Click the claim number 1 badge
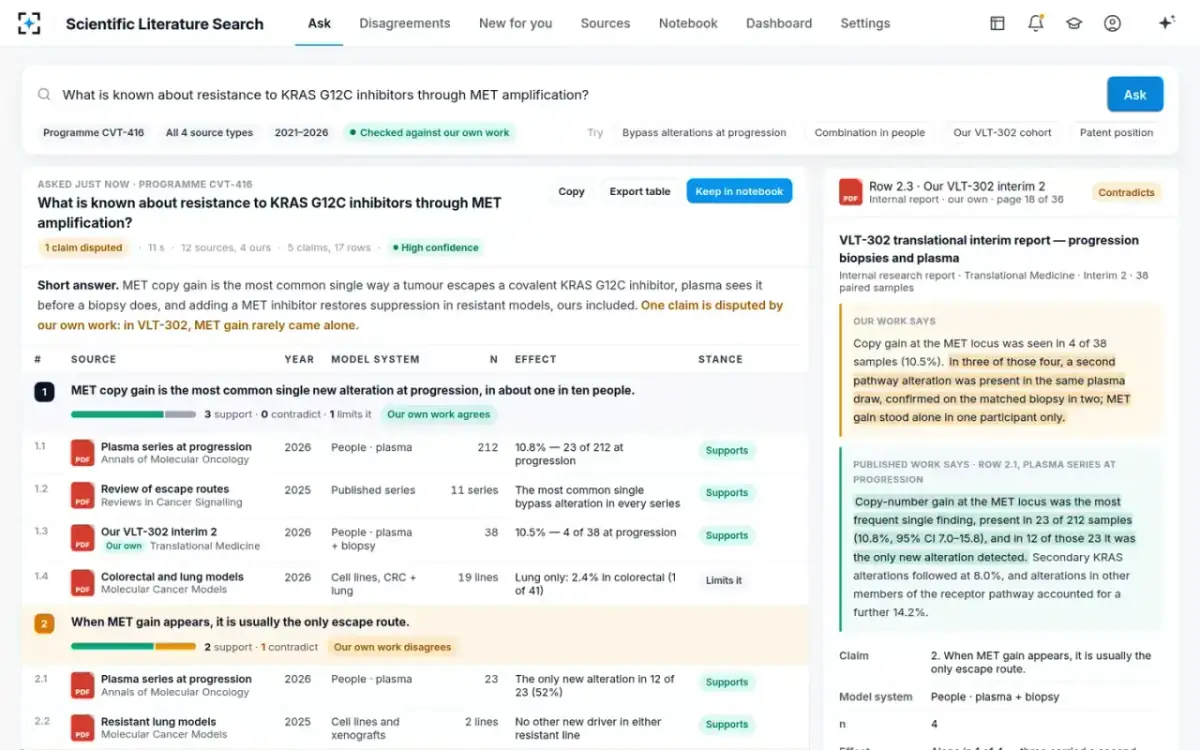Image resolution: width=1200 pixels, height=750 pixels. pos(44,392)
